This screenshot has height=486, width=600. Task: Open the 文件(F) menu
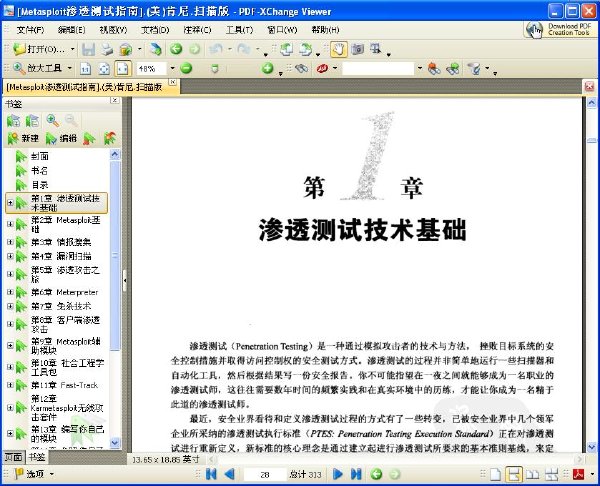coord(31,29)
